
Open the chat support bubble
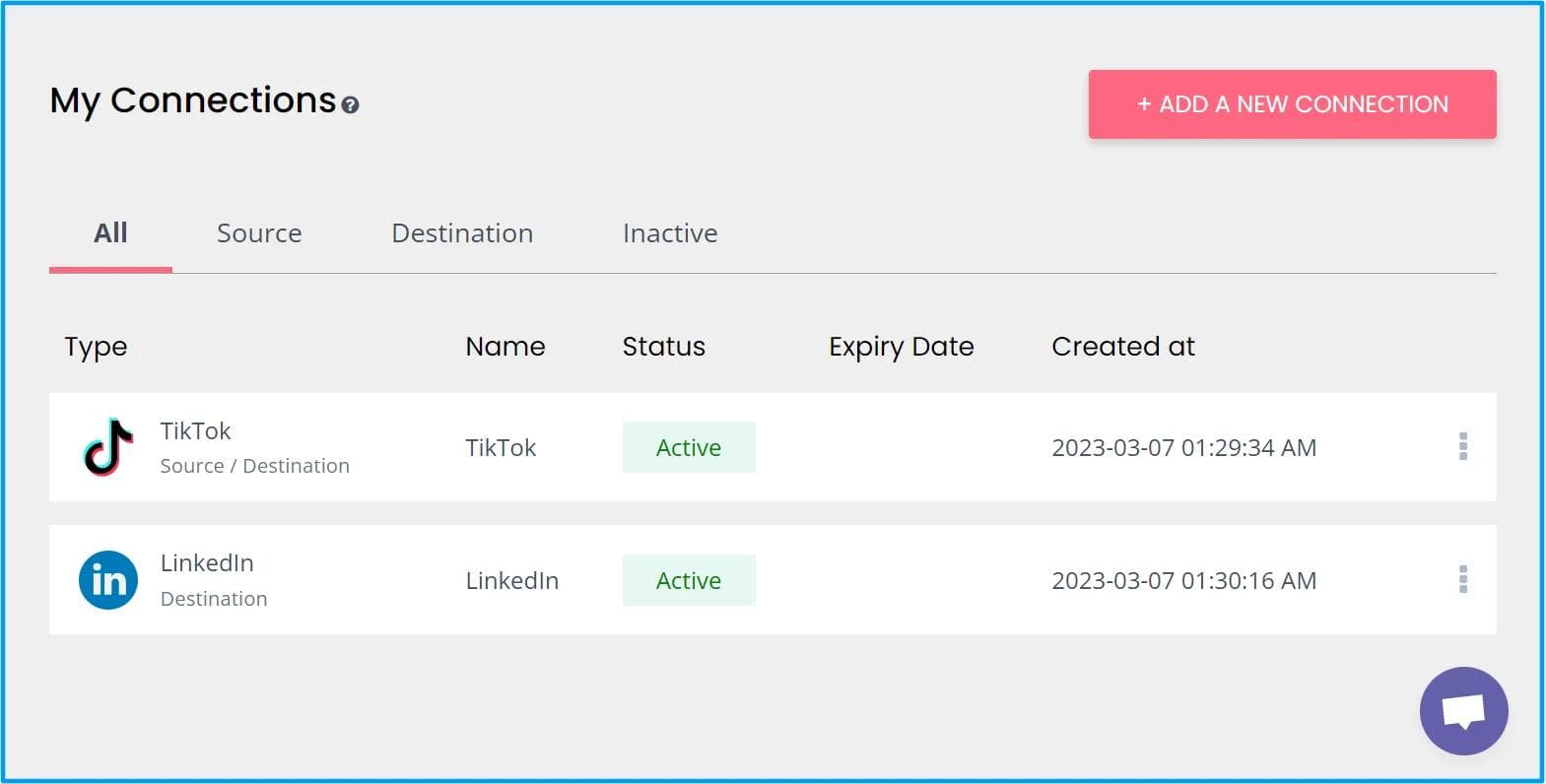click(1463, 711)
